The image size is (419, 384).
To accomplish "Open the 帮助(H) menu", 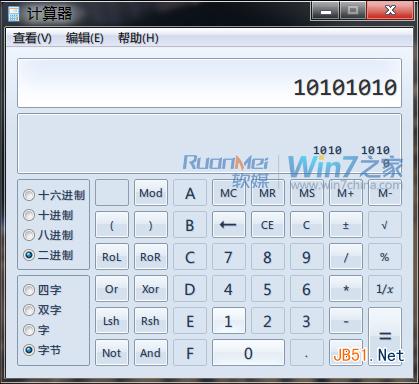I will pyautogui.click(x=138, y=38).
